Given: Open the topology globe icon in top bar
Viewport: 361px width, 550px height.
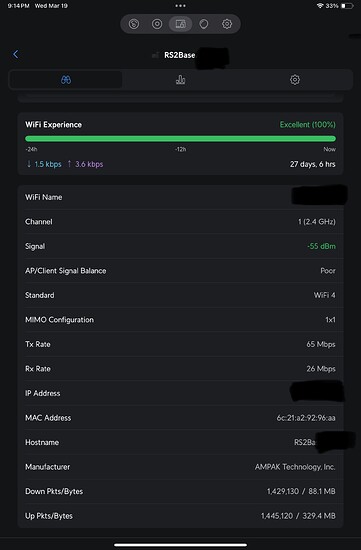Looking at the screenshot, I should [x=204, y=24].
